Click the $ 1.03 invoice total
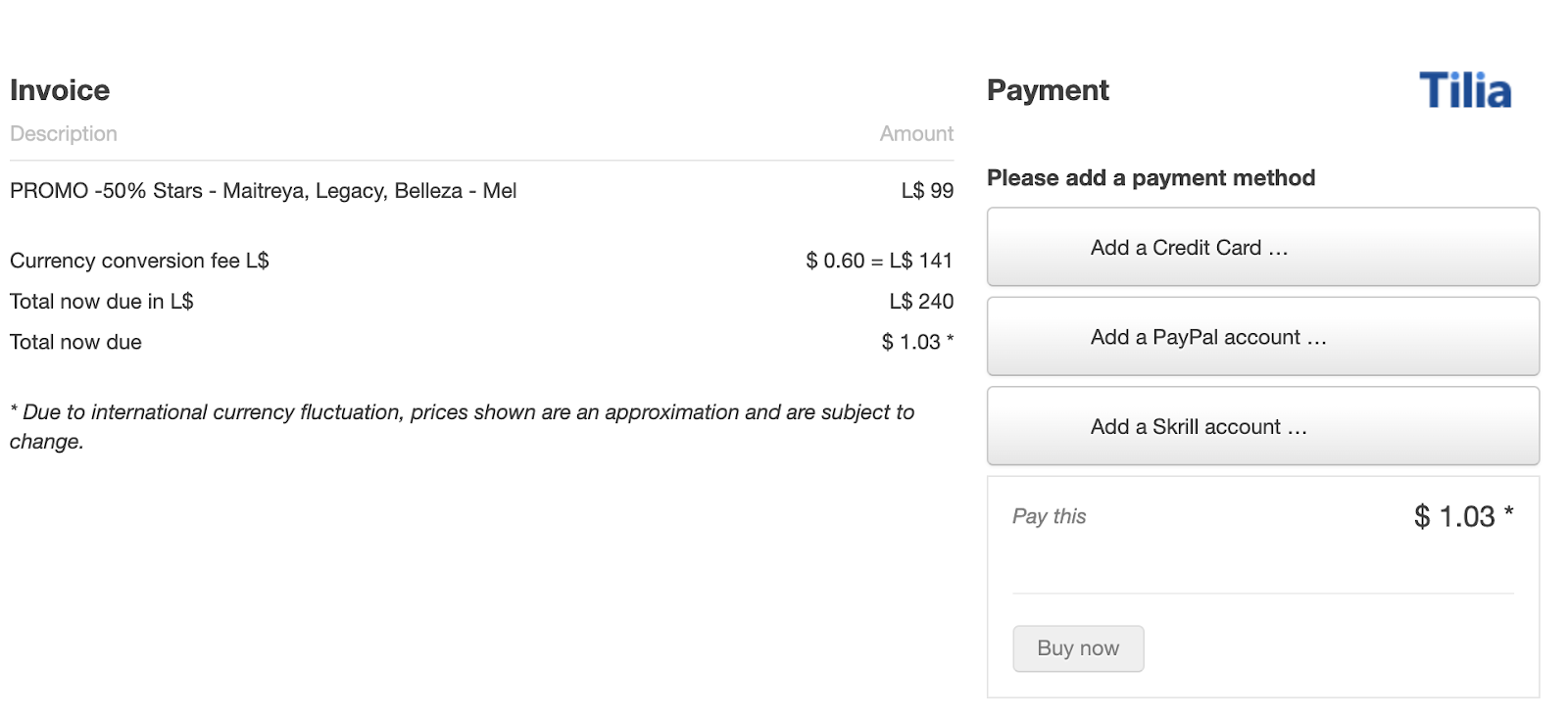Screen dimensions: 1568x718 tap(911, 342)
